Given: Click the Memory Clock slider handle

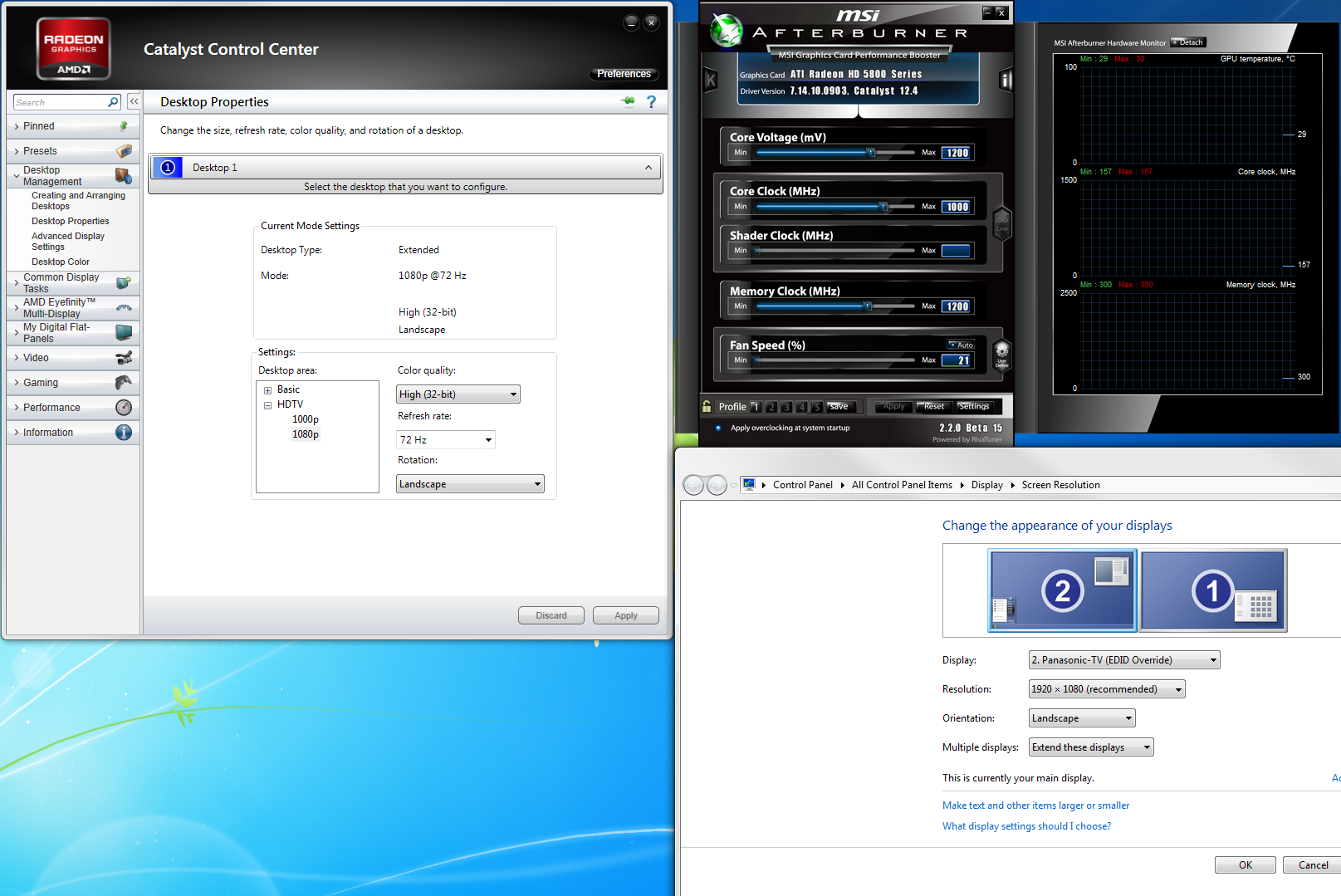Looking at the screenshot, I should (x=868, y=306).
